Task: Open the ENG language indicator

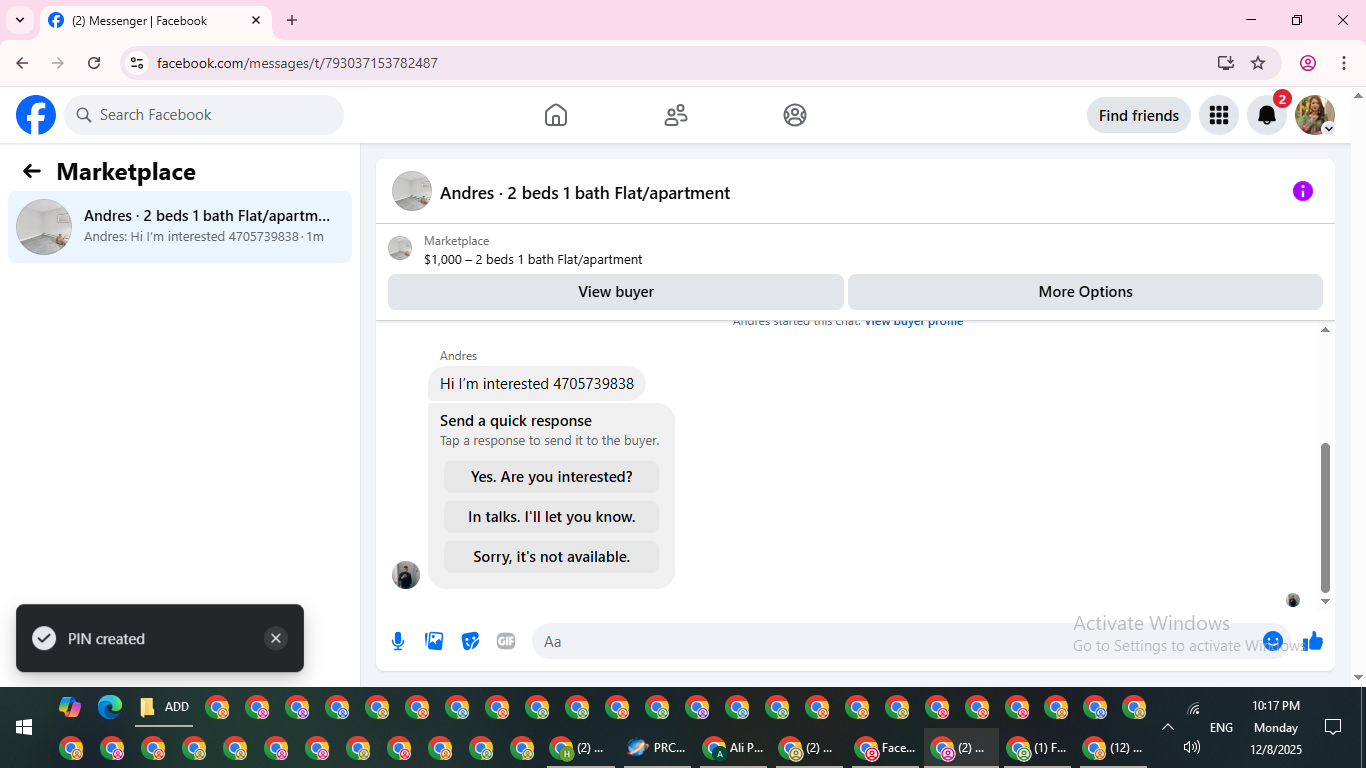Action: click(x=1221, y=728)
